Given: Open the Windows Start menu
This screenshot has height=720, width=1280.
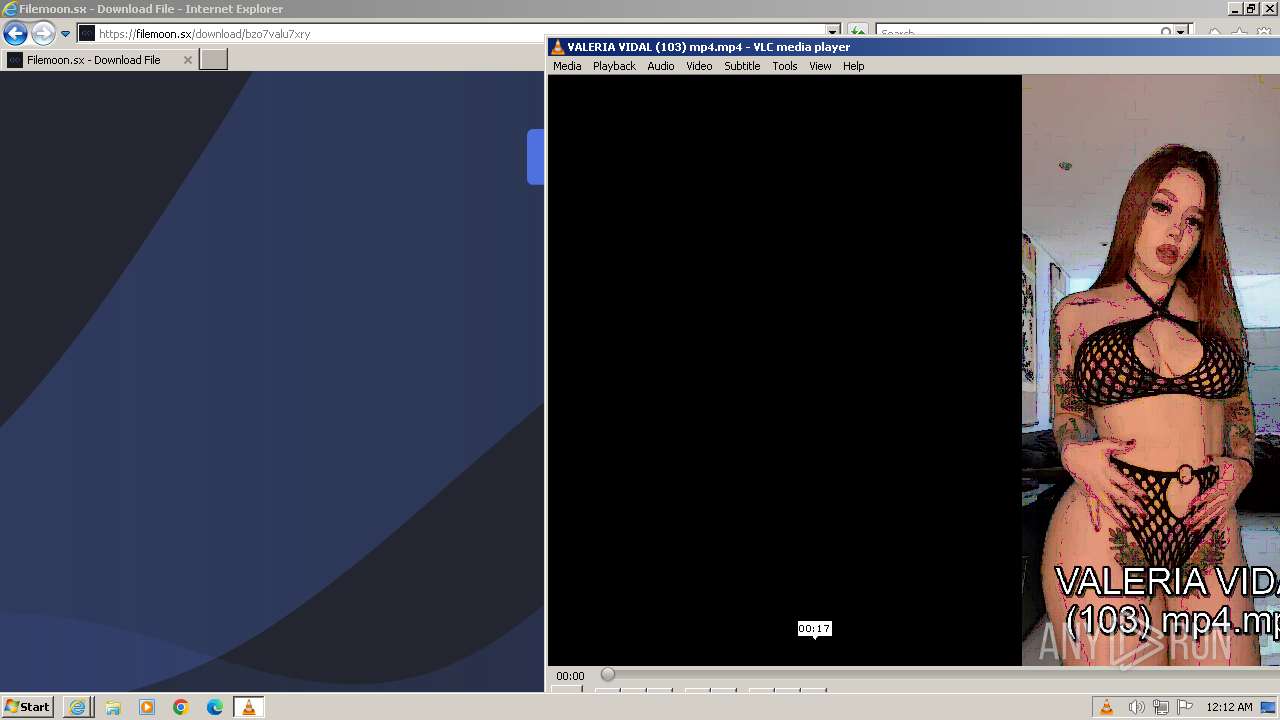Looking at the screenshot, I should 27,707.
